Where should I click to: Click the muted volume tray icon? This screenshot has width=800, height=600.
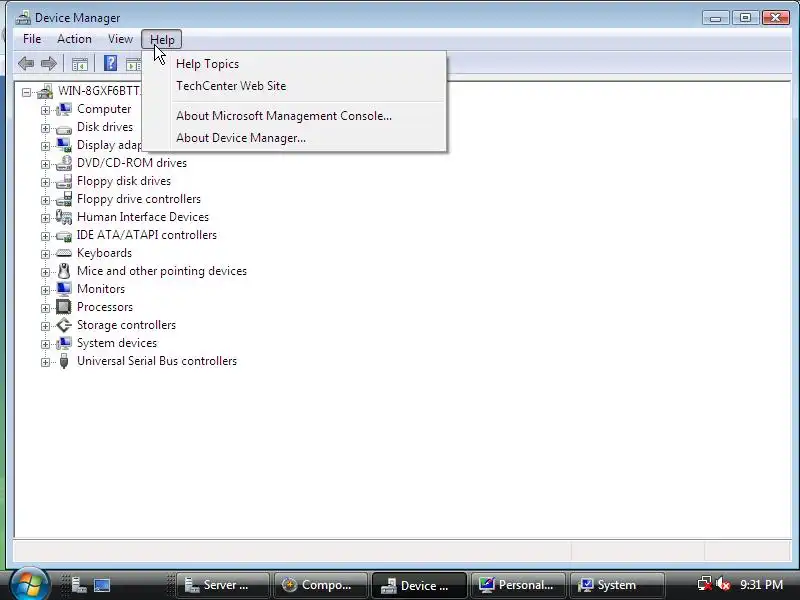(x=723, y=584)
